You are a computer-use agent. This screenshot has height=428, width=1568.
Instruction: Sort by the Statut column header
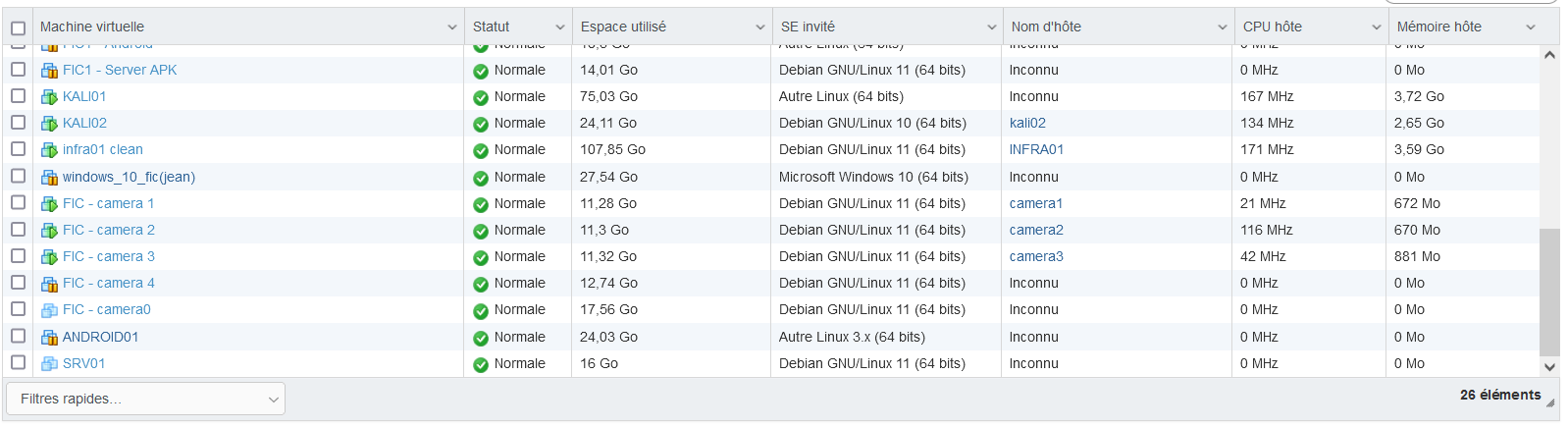point(492,27)
